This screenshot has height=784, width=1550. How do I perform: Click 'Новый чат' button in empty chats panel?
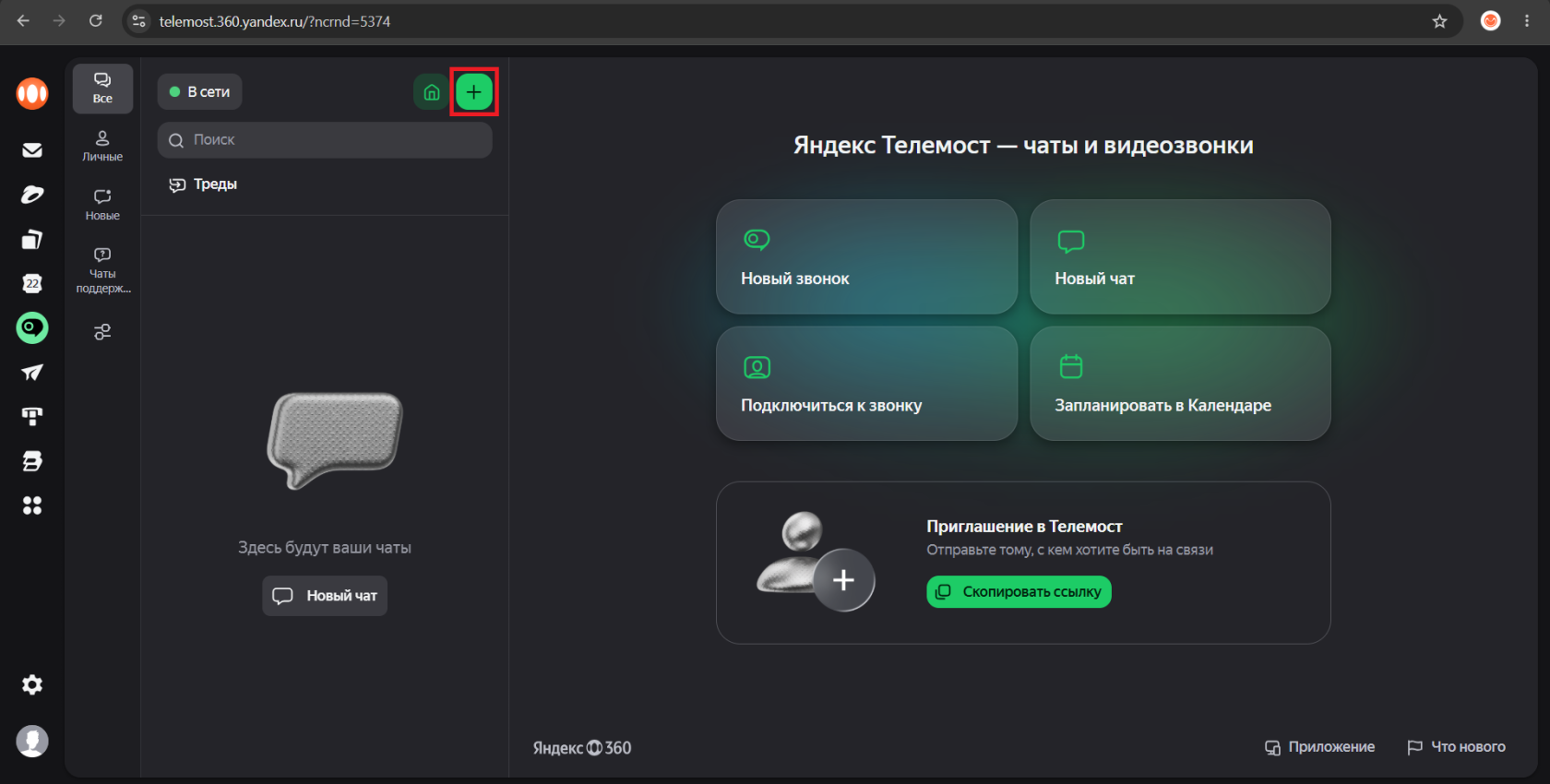coord(325,596)
